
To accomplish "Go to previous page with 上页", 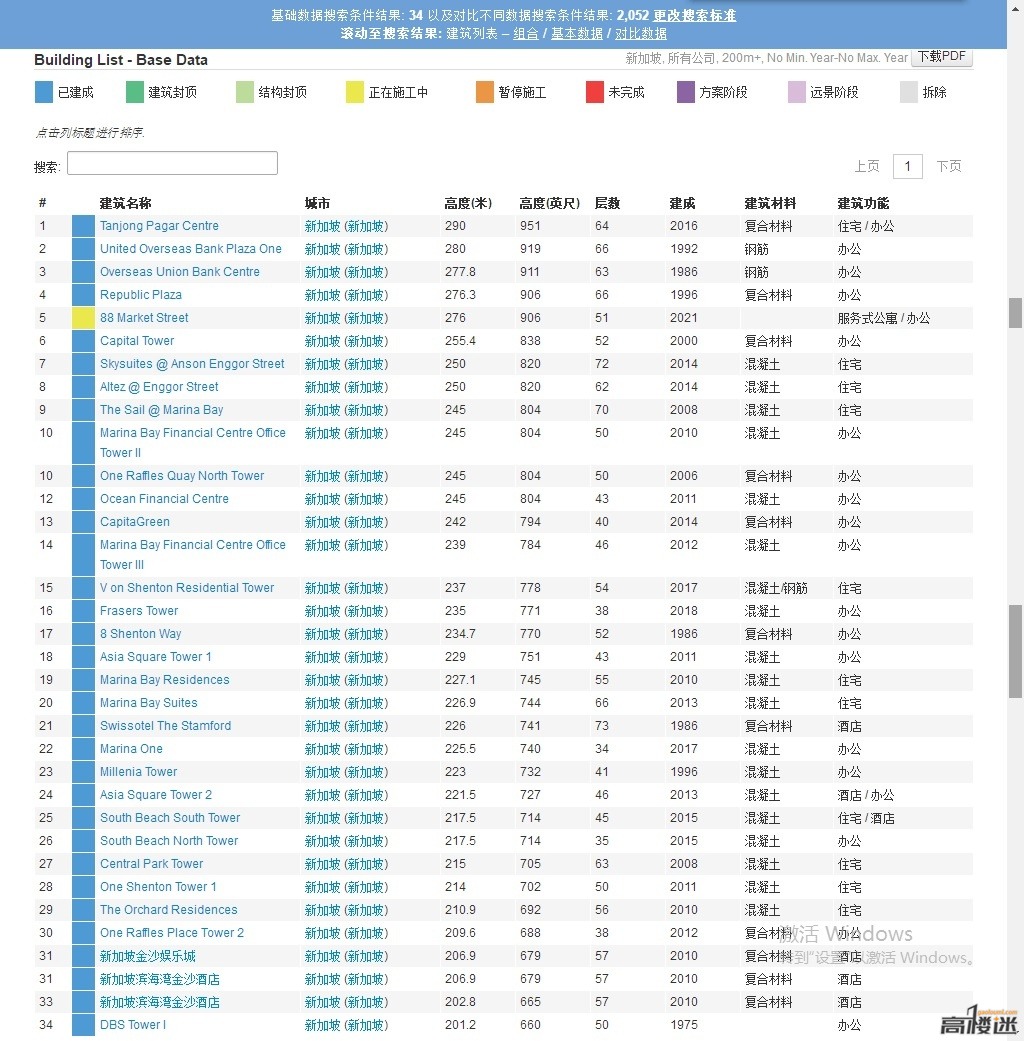I will point(867,166).
